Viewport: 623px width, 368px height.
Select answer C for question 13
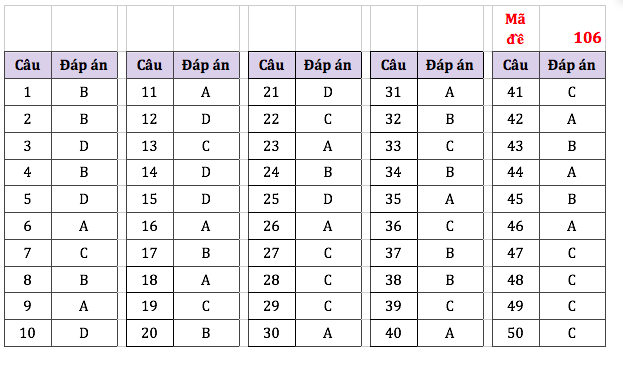206,146
